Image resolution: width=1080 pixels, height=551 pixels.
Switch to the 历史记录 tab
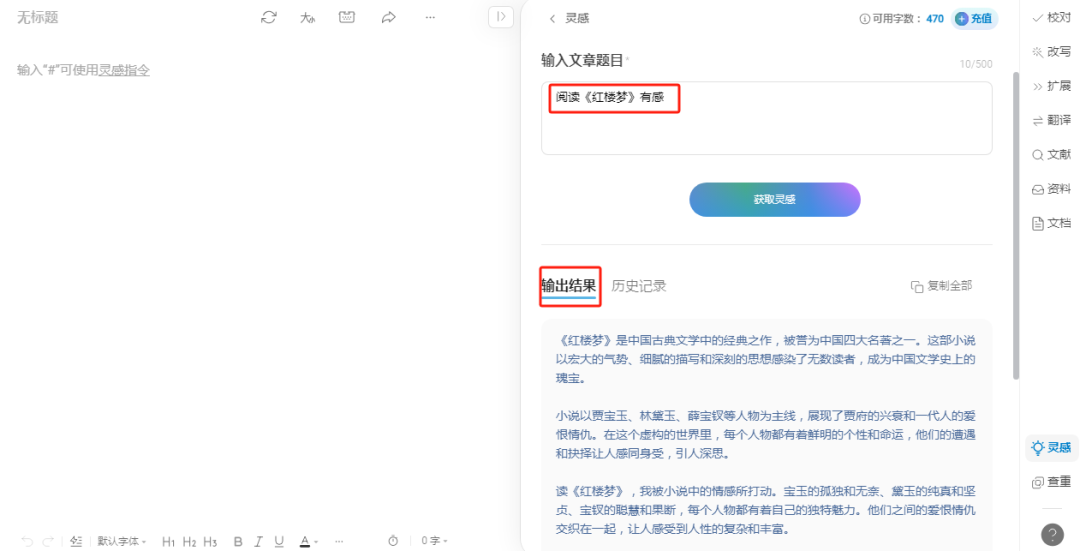tap(638, 286)
